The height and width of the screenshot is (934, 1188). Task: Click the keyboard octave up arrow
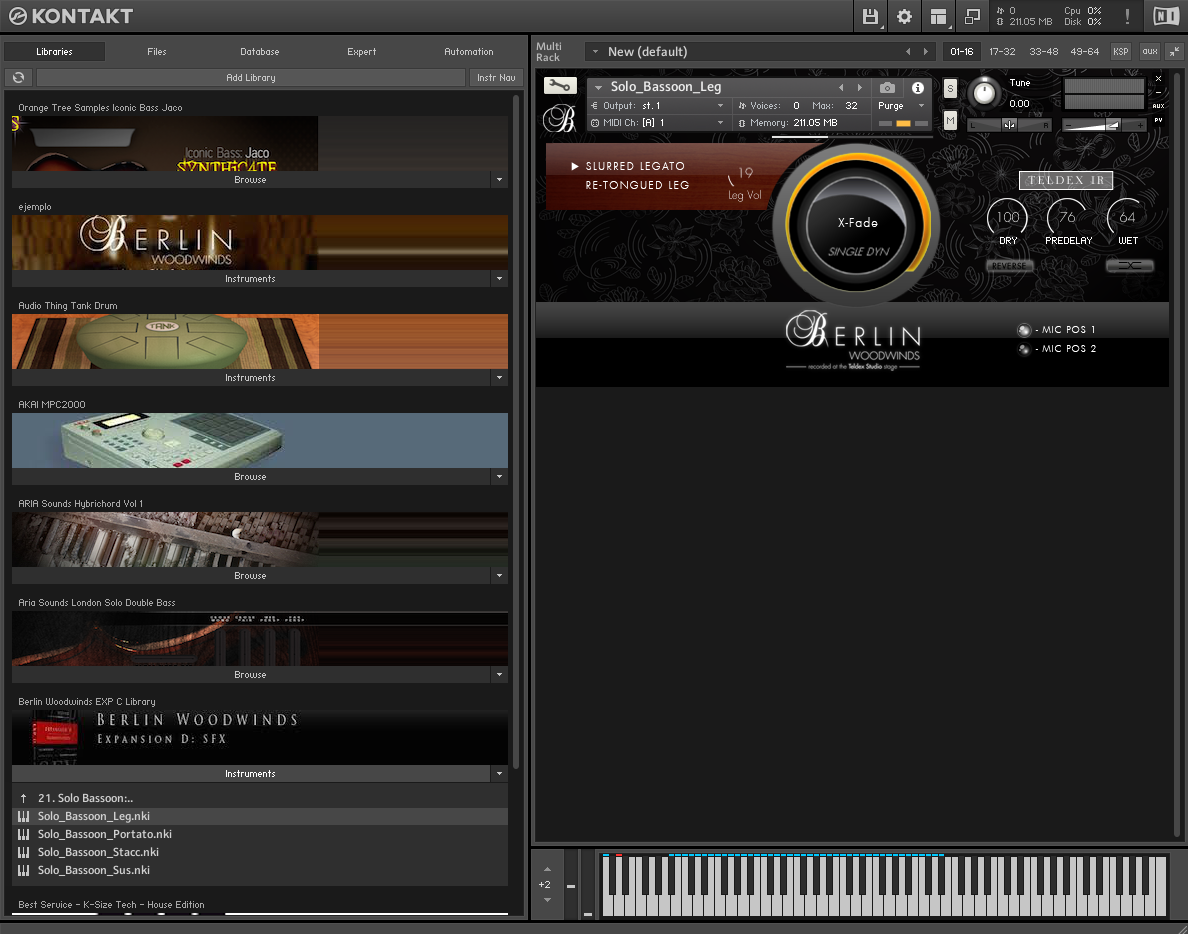point(547,869)
